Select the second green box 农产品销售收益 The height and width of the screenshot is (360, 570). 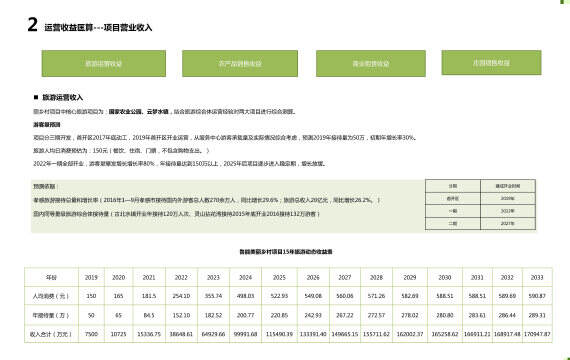click(240, 64)
